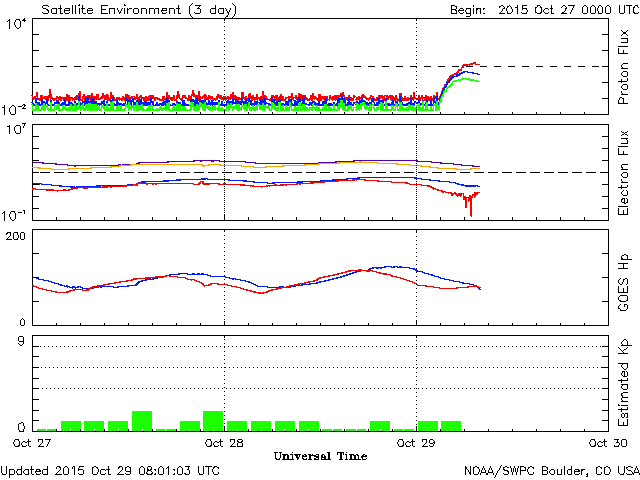Click the Oct 28 time axis label
640x480 pixels.
224,442
